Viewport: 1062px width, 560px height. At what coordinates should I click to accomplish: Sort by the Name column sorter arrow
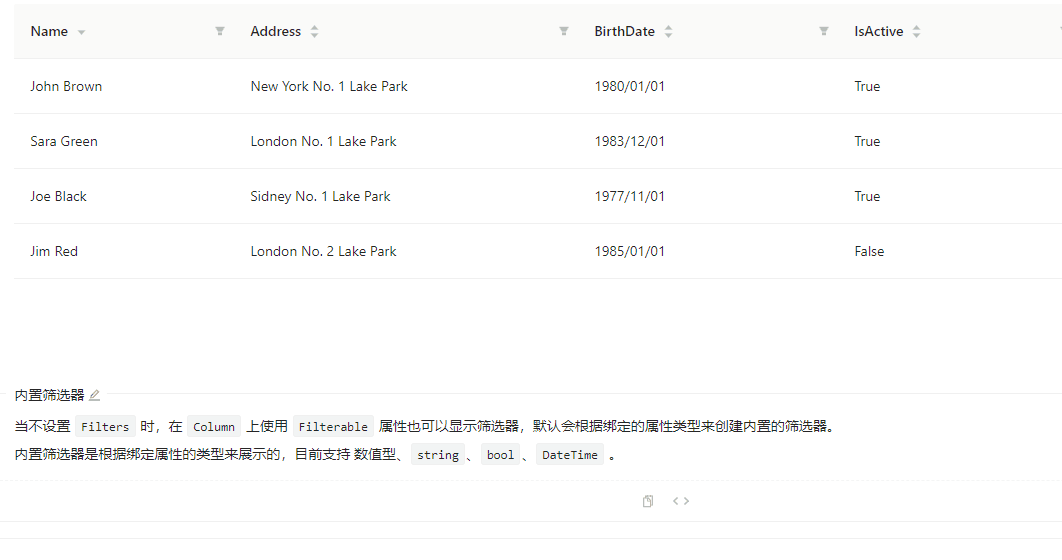tap(81, 32)
